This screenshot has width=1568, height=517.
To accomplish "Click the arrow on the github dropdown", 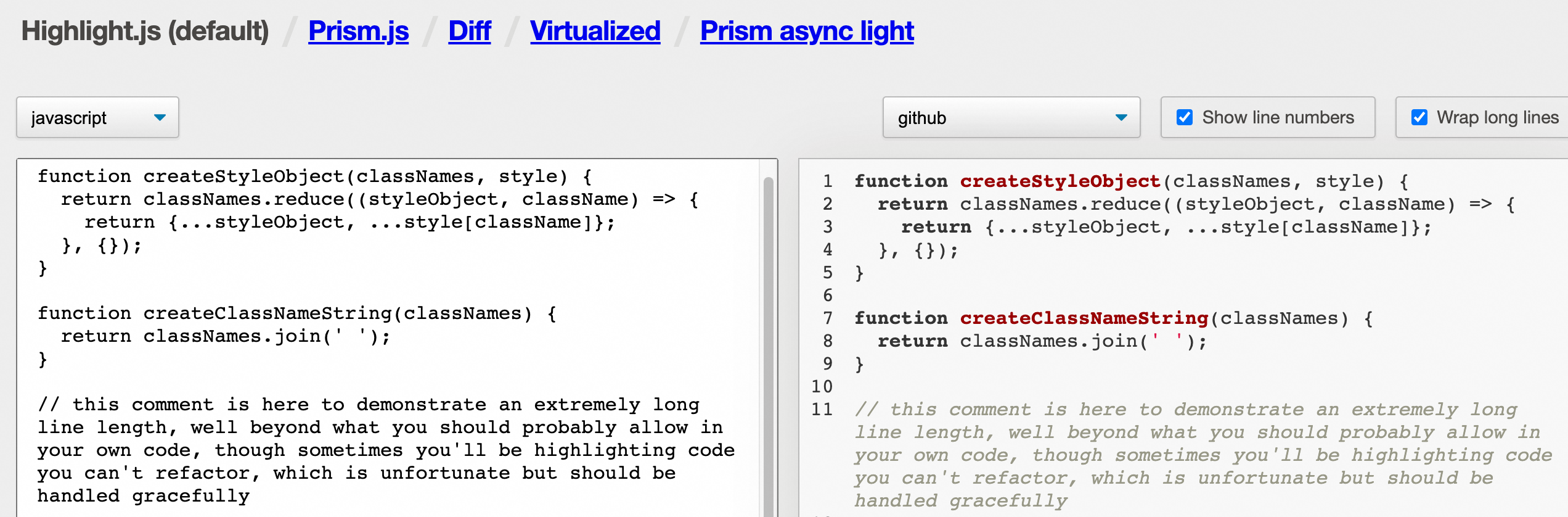I will point(1121,117).
